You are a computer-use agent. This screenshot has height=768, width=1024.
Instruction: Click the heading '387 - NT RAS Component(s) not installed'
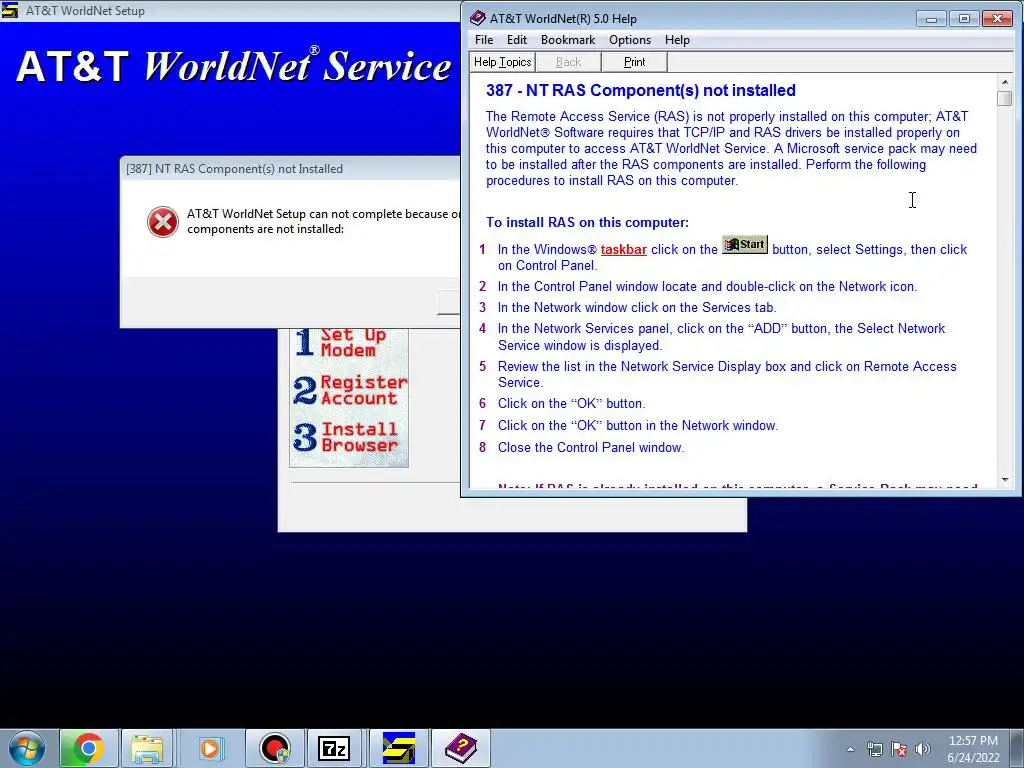pyautogui.click(x=641, y=90)
